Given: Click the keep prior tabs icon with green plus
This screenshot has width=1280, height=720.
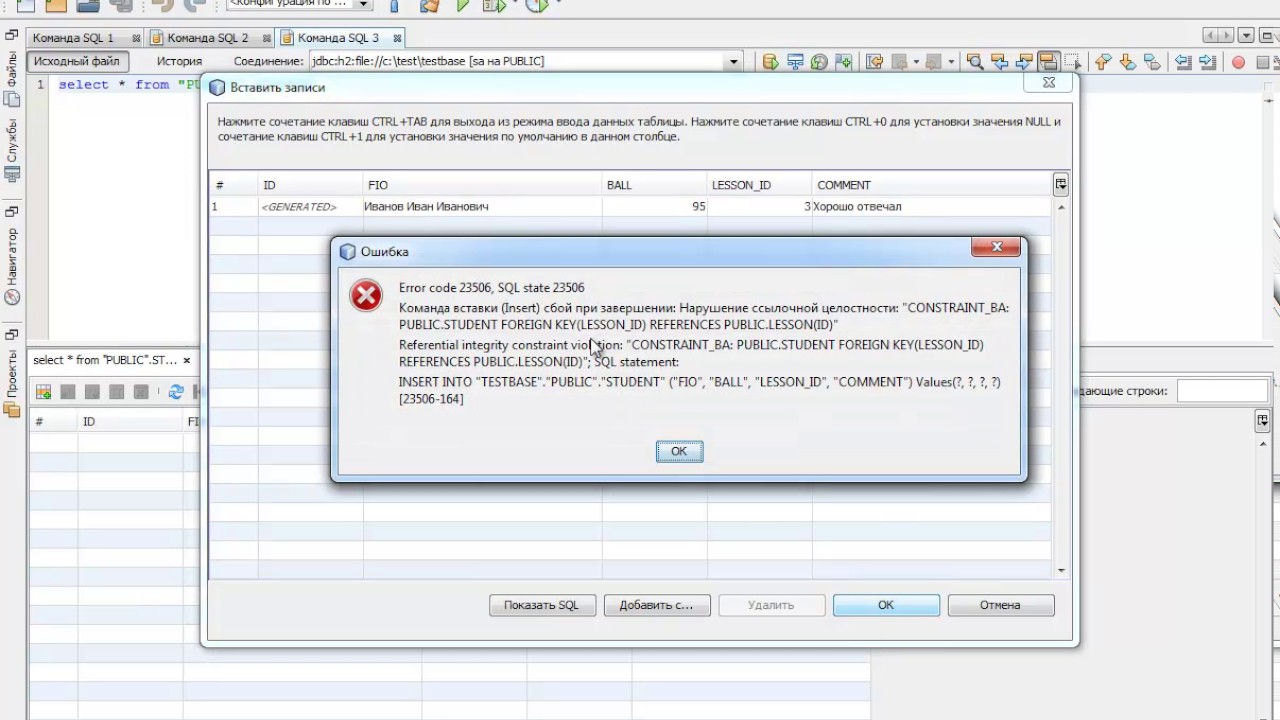Looking at the screenshot, I should coord(843,62).
